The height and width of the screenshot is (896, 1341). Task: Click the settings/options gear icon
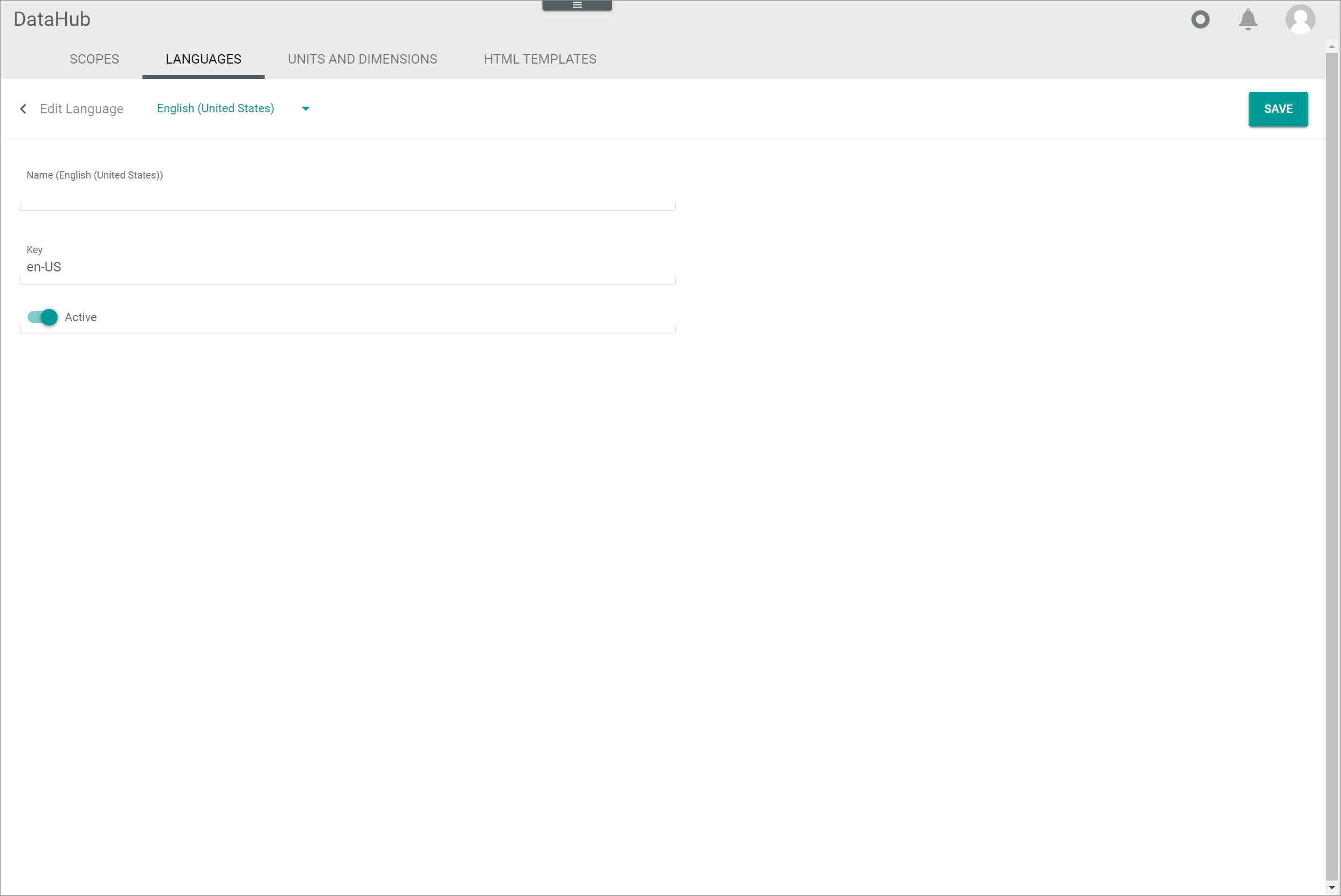click(x=1200, y=19)
